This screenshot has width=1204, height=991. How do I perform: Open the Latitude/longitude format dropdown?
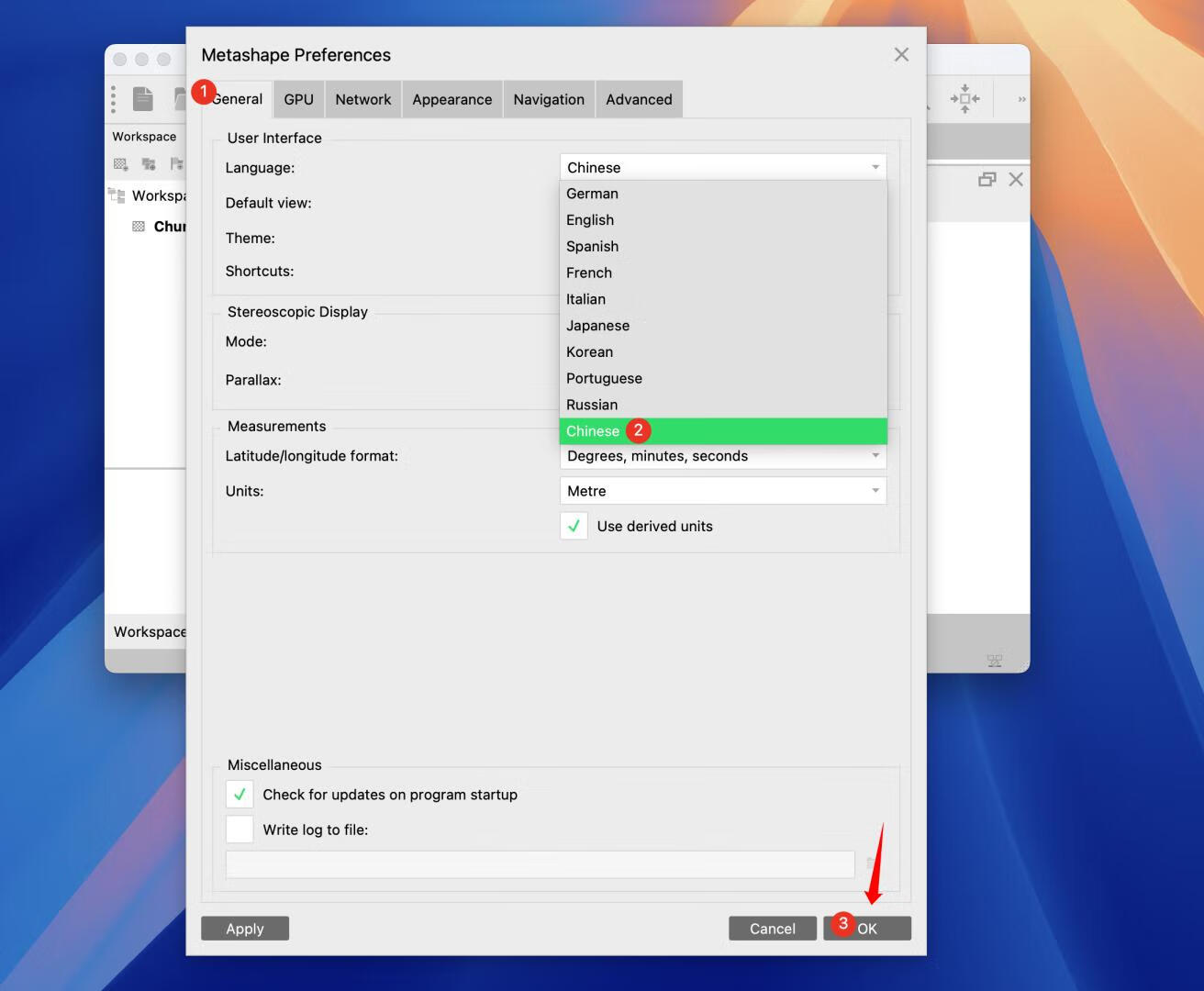(x=723, y=456)
